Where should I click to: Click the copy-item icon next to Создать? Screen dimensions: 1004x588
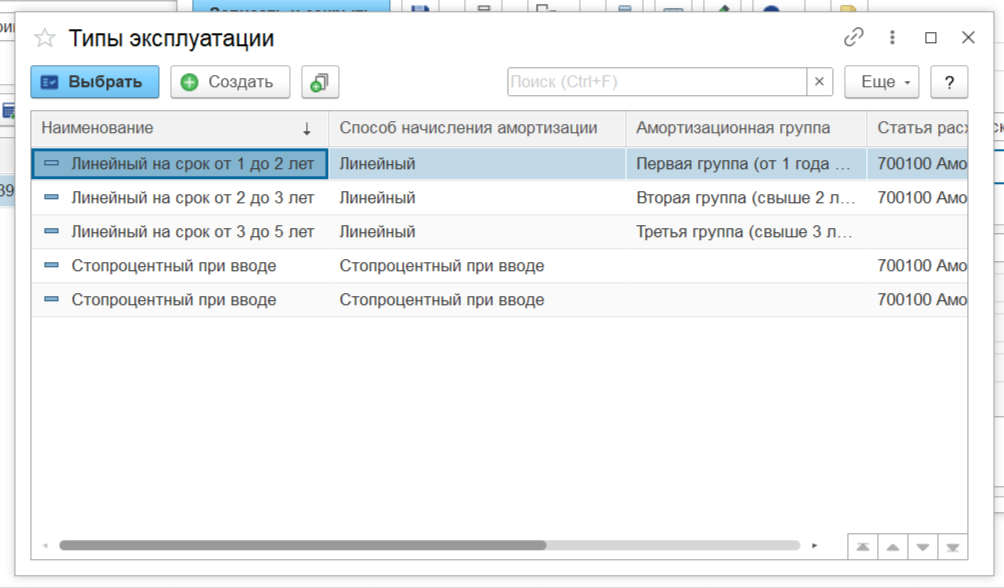tap(320, 82)
